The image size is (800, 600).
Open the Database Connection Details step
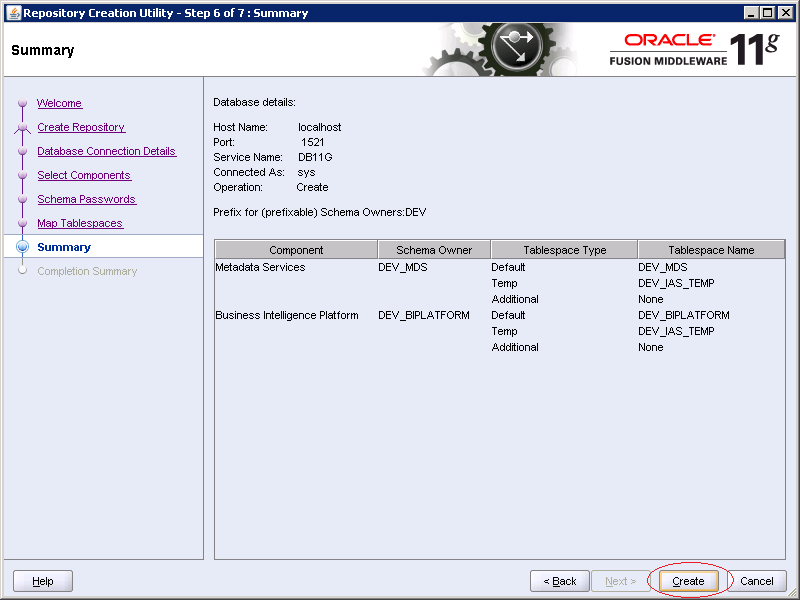pos(107,151)
